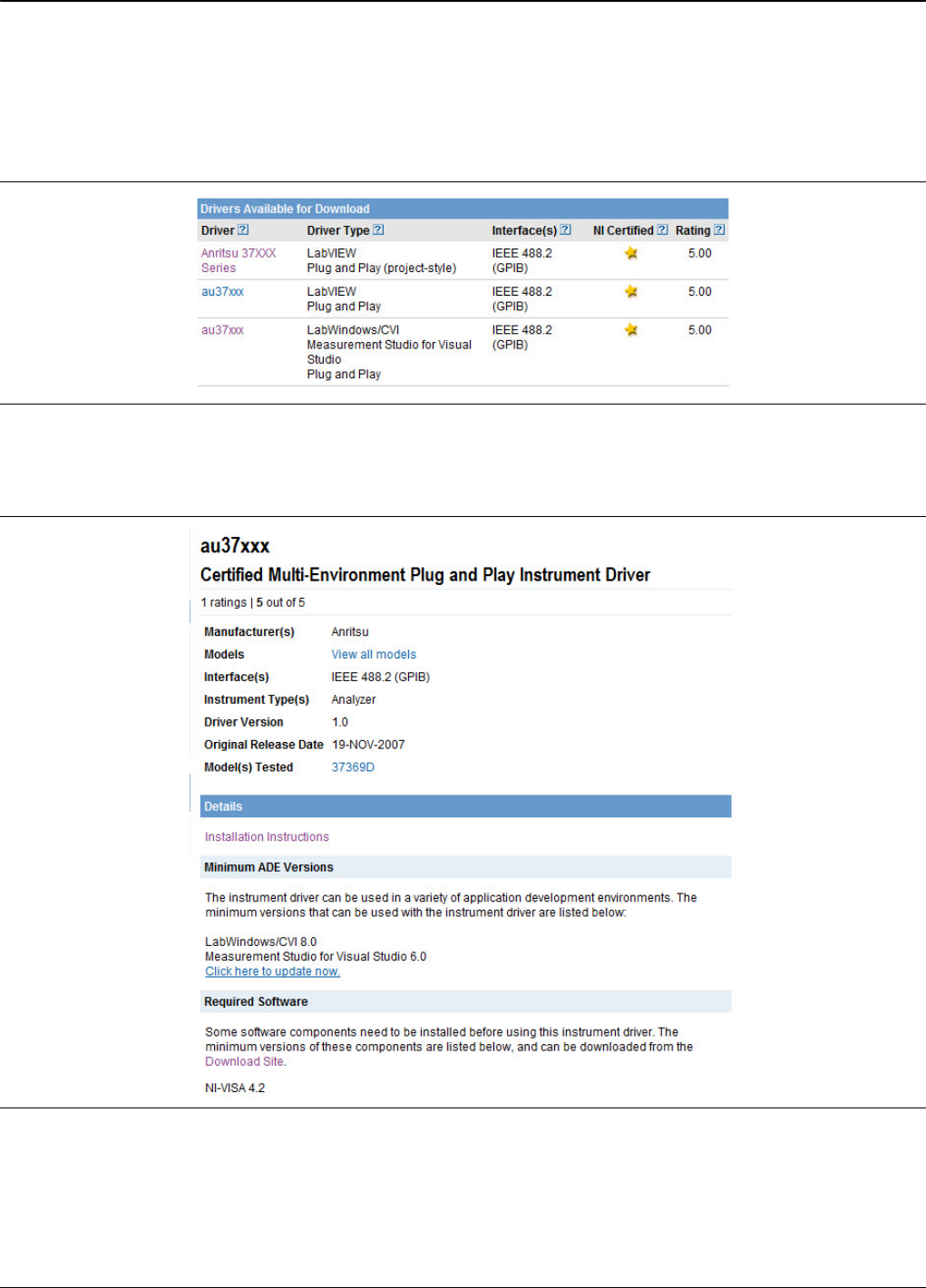Click the Details section header
This screenshot has height=1288, width=926.
[465, 806]
